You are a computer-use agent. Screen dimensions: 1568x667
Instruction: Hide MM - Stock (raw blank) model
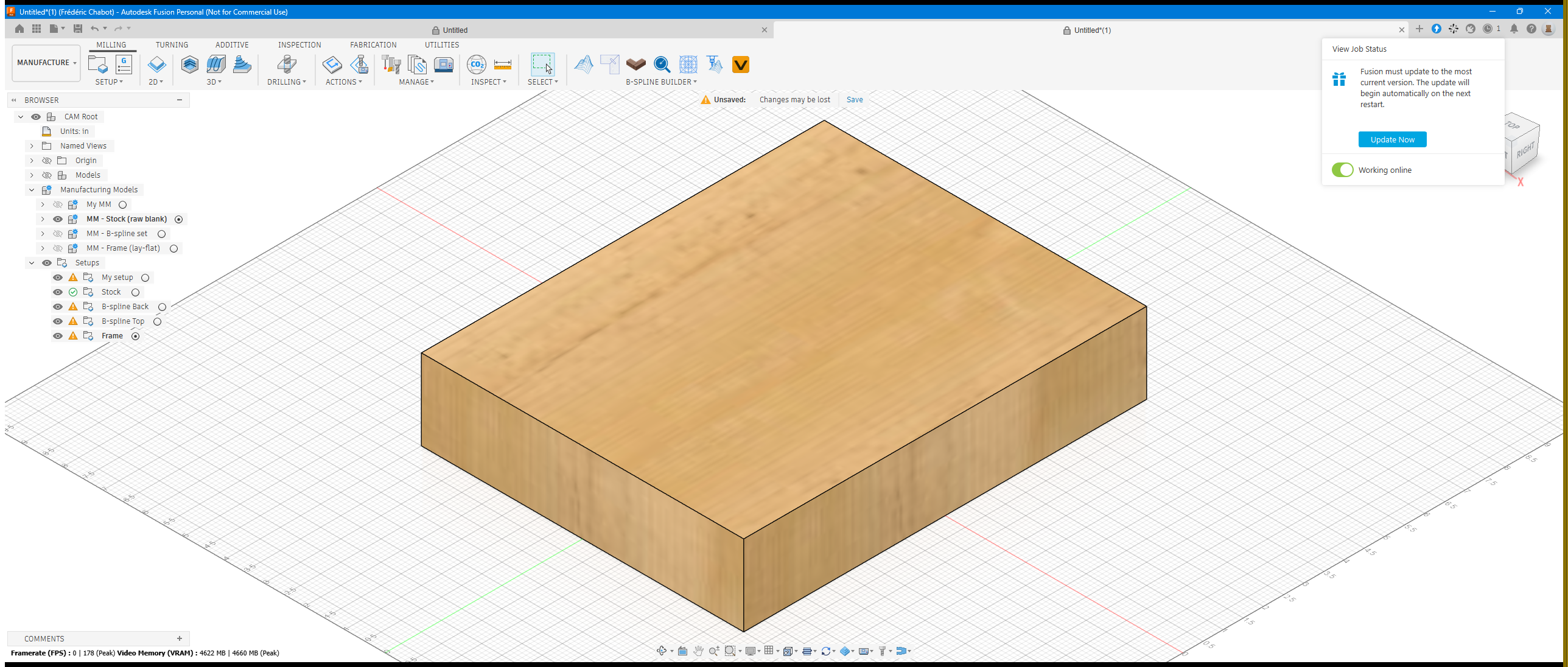pyautogui.click(x=58, y=219)
